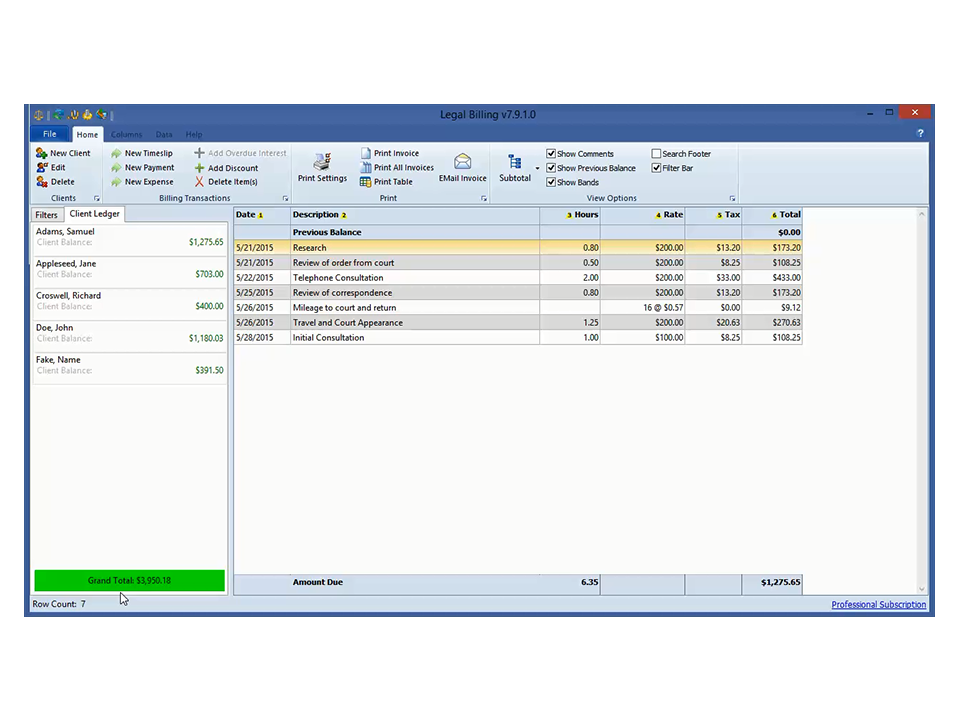This screenshot has height=720, width=960.
Task: Disable the Filter Bar checkbox
Action: [656, 168]
